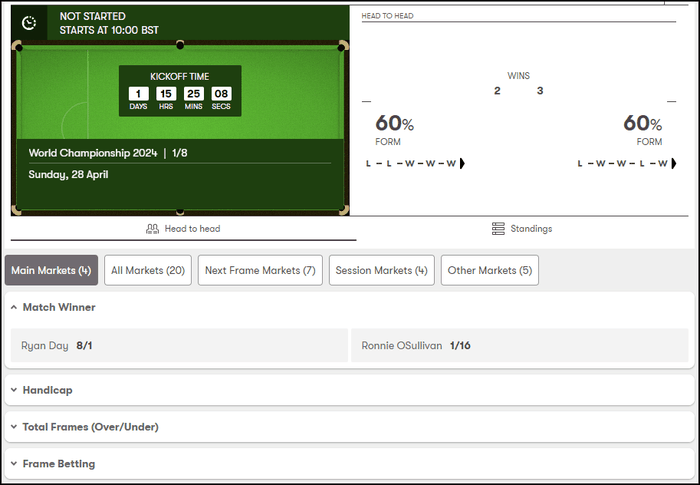Click the Sunday, 28 April date
This screenshot has width=700, height=485.
point(68,175)
